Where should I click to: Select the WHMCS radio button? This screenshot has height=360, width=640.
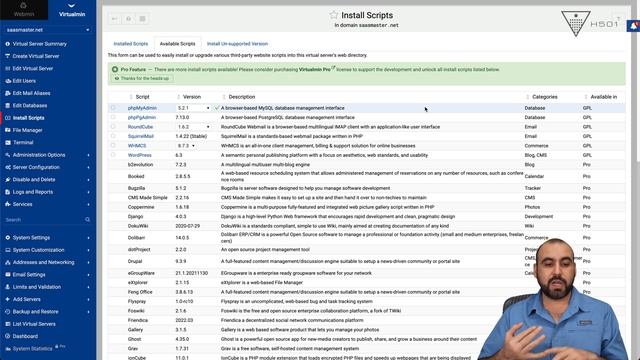[113, 145]
